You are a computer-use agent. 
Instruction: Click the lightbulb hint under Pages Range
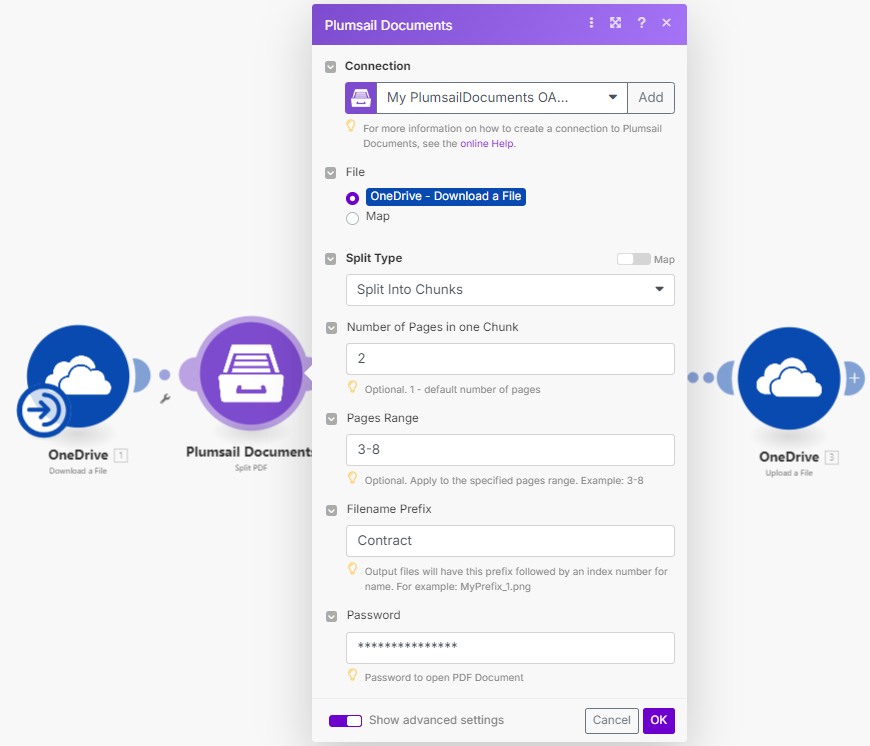(x=352, y=478)
